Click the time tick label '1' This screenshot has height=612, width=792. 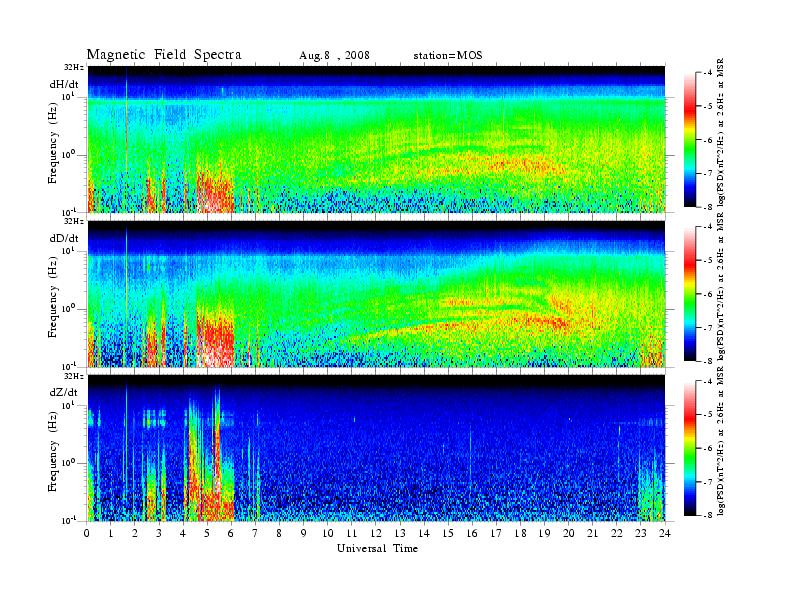(111, 533)
